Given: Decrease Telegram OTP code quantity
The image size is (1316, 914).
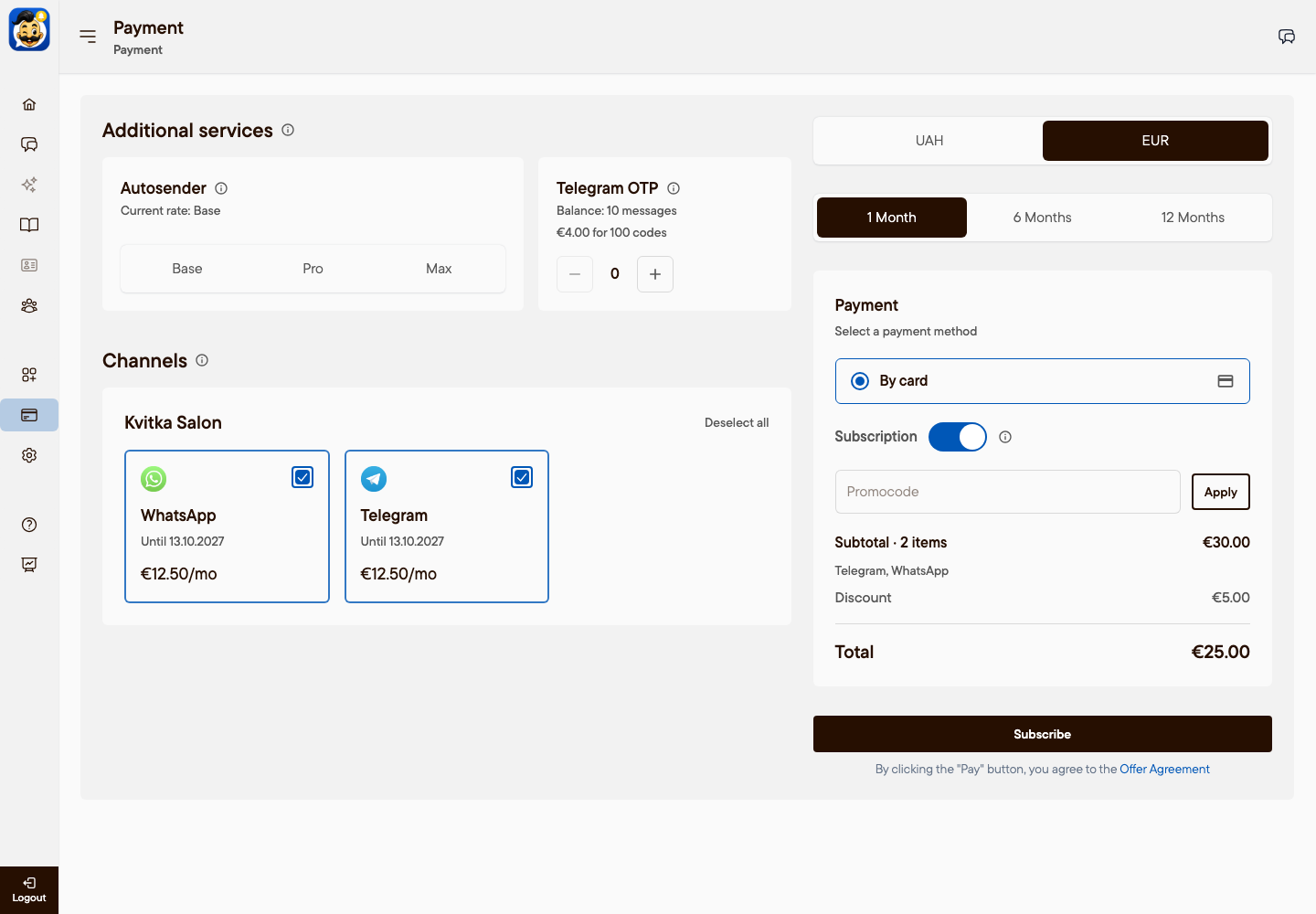Looking at the screenshot, I should (575, 274).
